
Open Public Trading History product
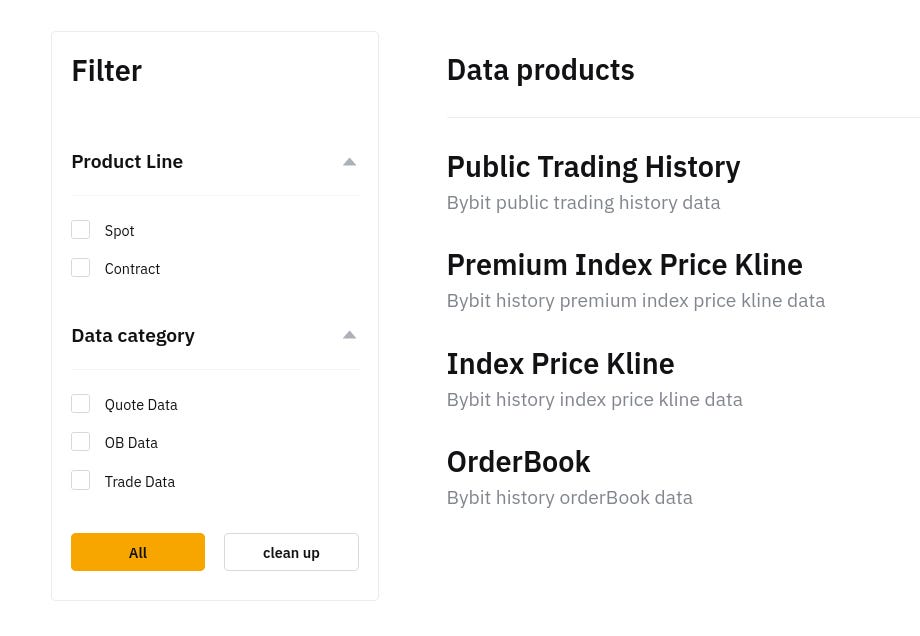pyautogui.click(x=593, y=167)
